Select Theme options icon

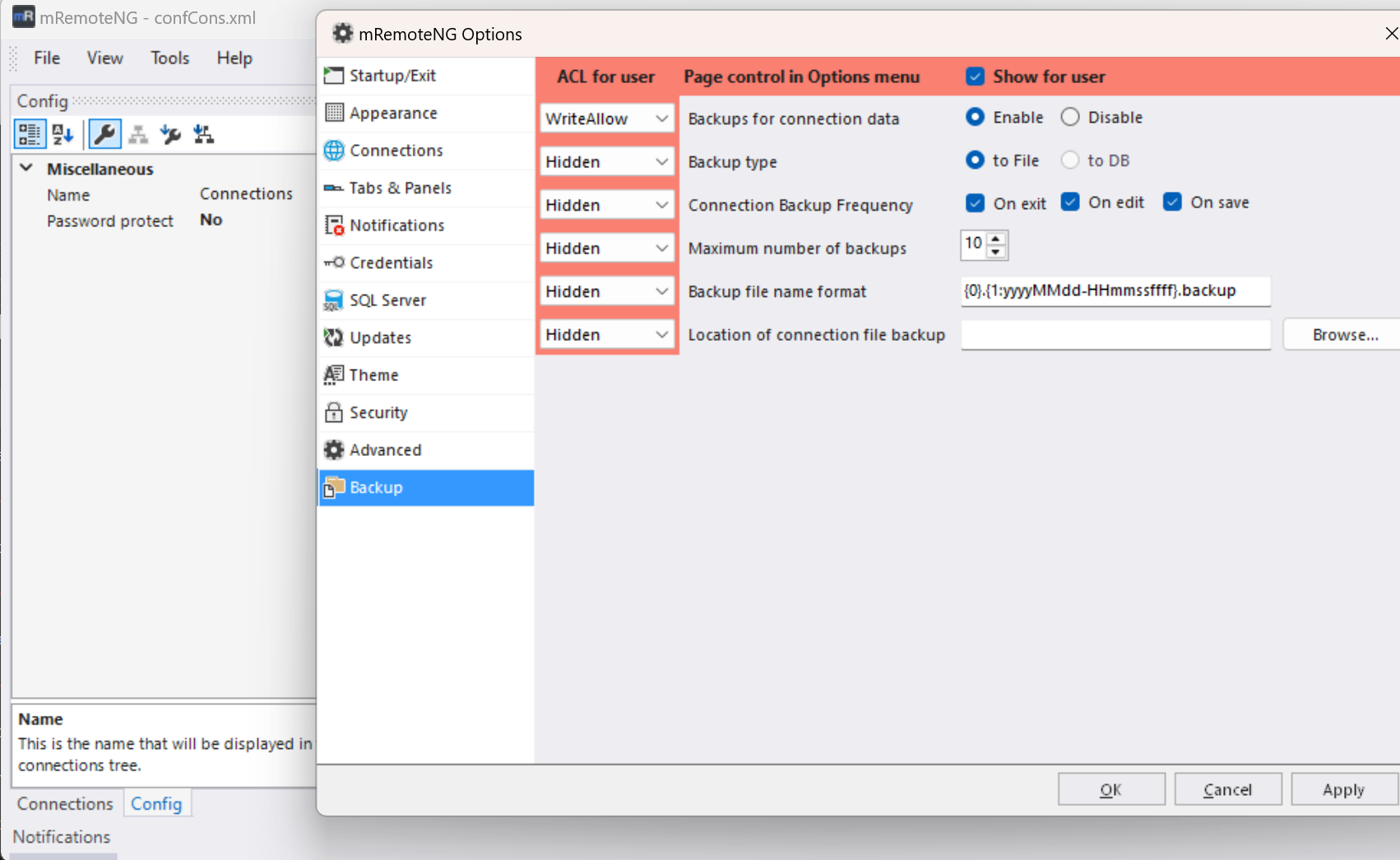(333, 375)
